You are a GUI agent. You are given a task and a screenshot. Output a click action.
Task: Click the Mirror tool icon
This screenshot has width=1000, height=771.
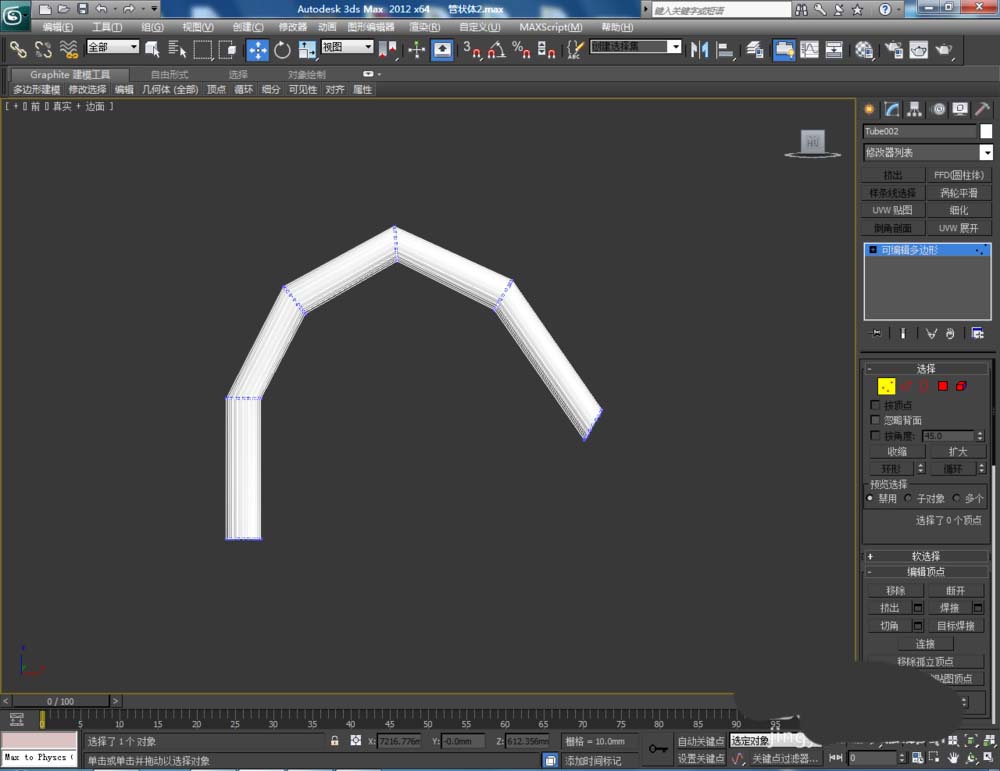pyautogui.click(x=700, y=49)
